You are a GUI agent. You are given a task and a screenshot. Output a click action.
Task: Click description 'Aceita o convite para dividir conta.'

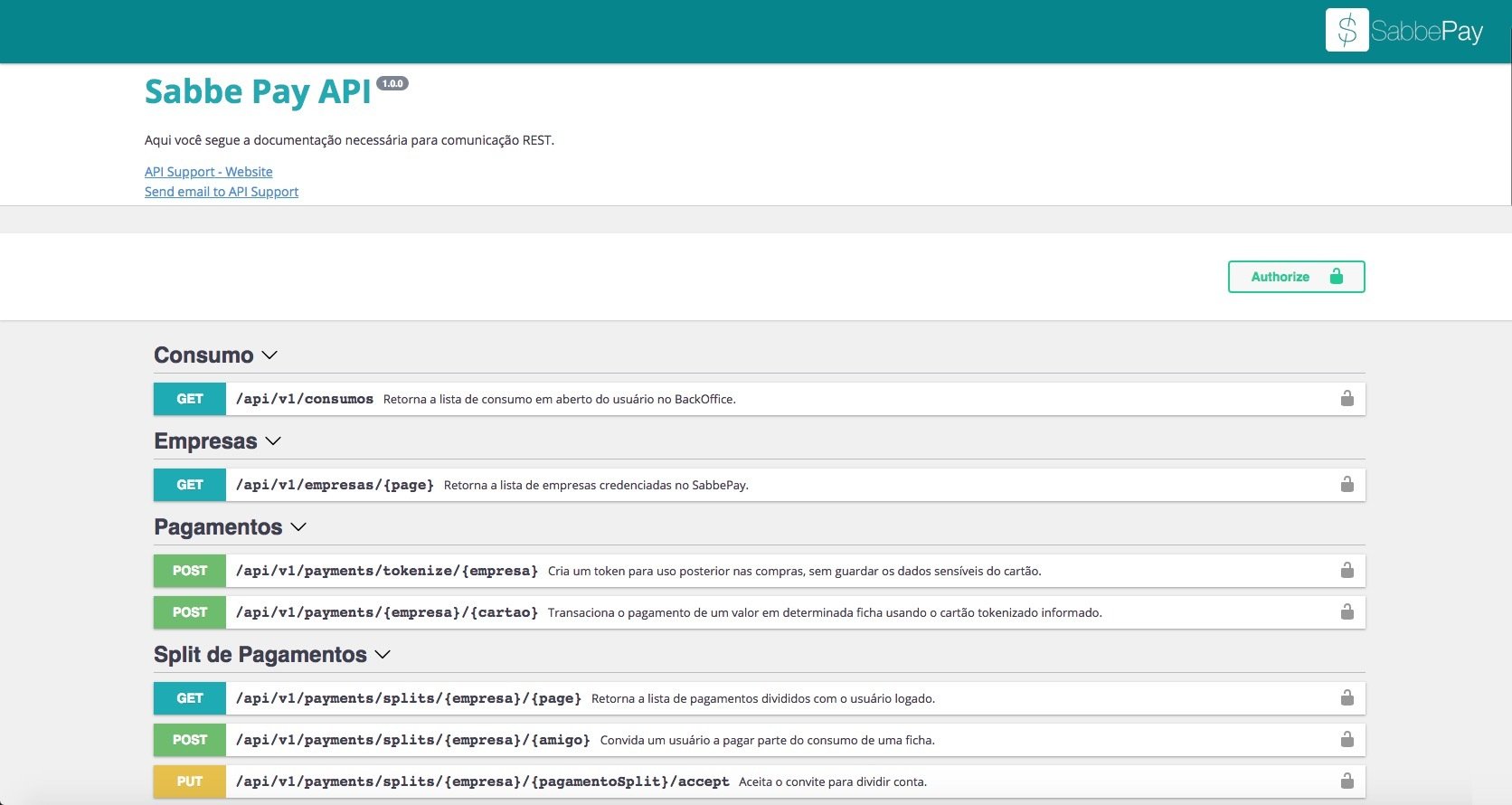833,781
